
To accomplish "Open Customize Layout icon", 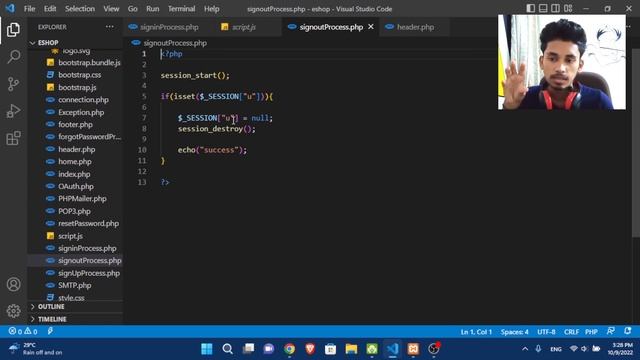I will click(568, 9).
